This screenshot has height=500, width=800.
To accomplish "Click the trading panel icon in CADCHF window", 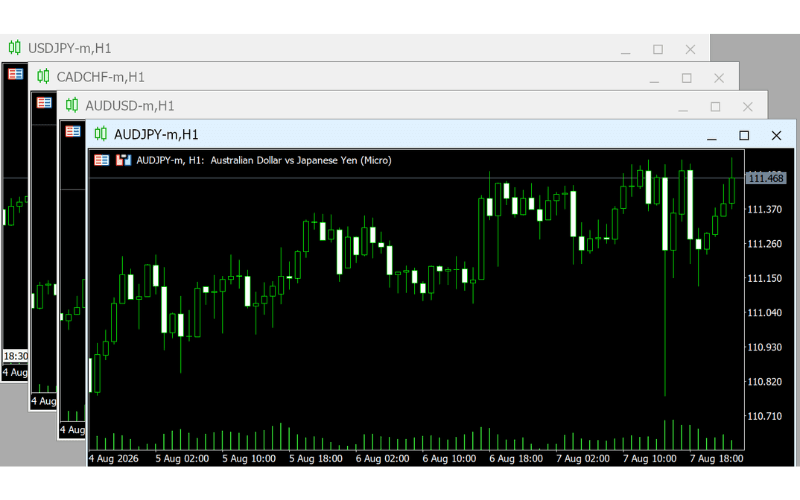I will click(44, 103).
